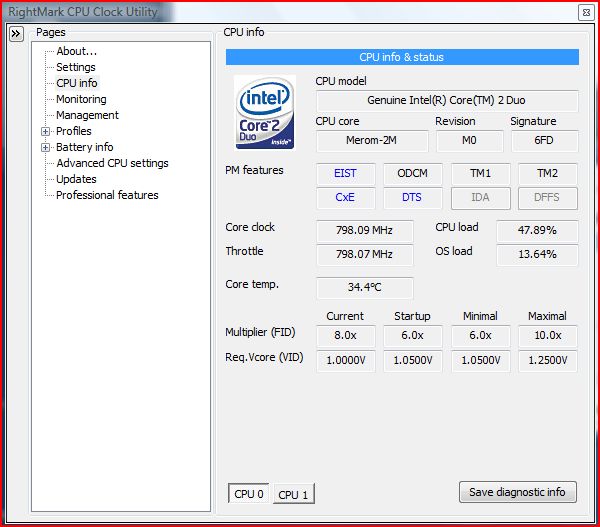Click the 'PM features' label
This screenshot has height=527, width=600.
(x=254, y=170)
